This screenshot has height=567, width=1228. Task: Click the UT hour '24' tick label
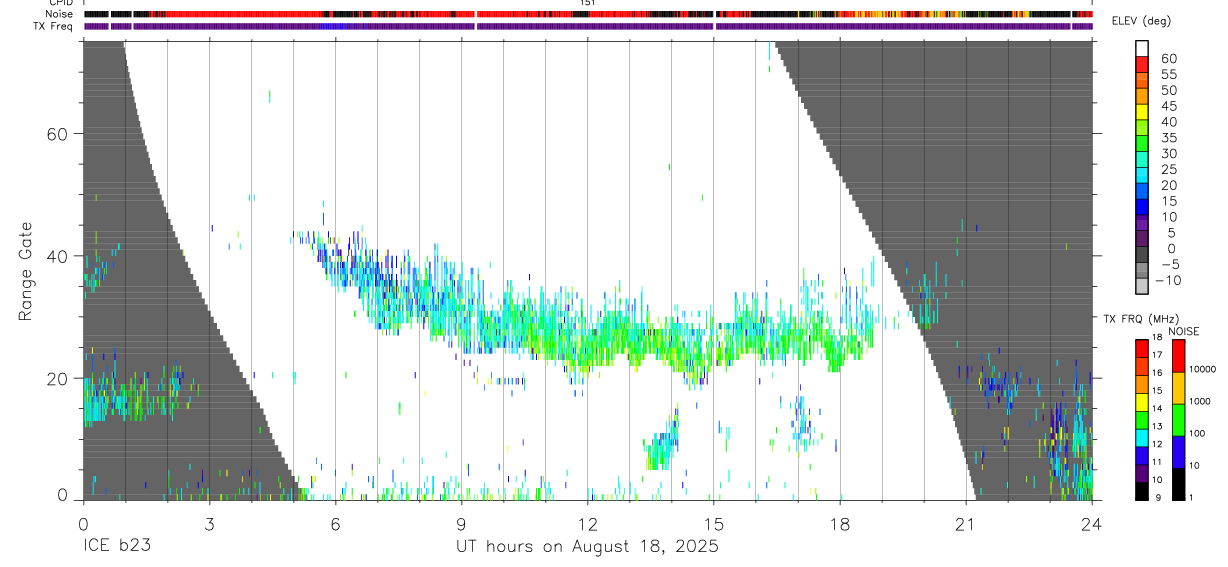[1092, 523]
